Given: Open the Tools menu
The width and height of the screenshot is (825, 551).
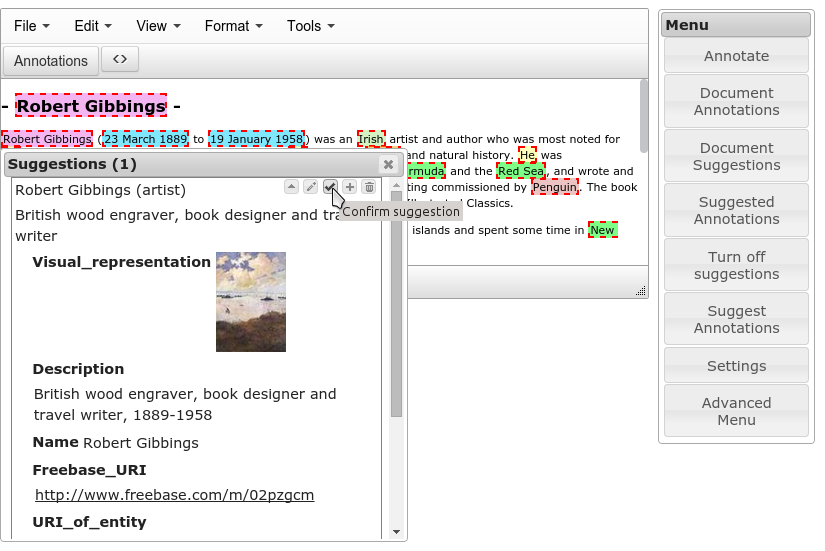Looking at the screenshot, I should coord(310,26).
